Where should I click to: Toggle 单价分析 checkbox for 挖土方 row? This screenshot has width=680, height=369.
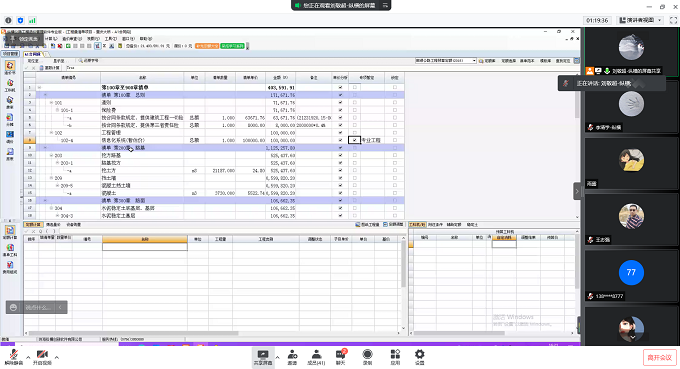point(340,170)
